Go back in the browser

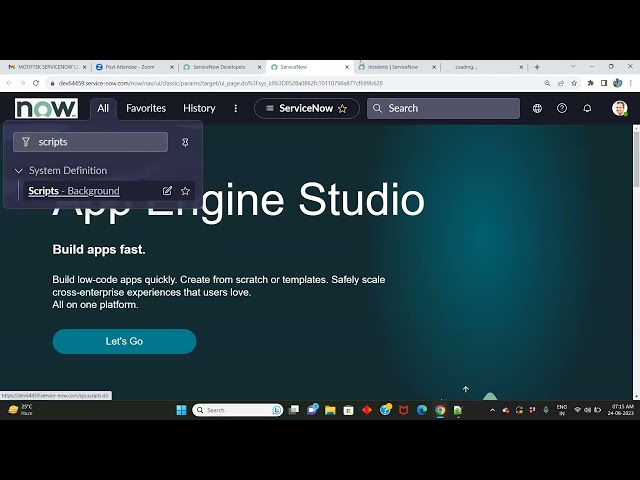(9, 83)
